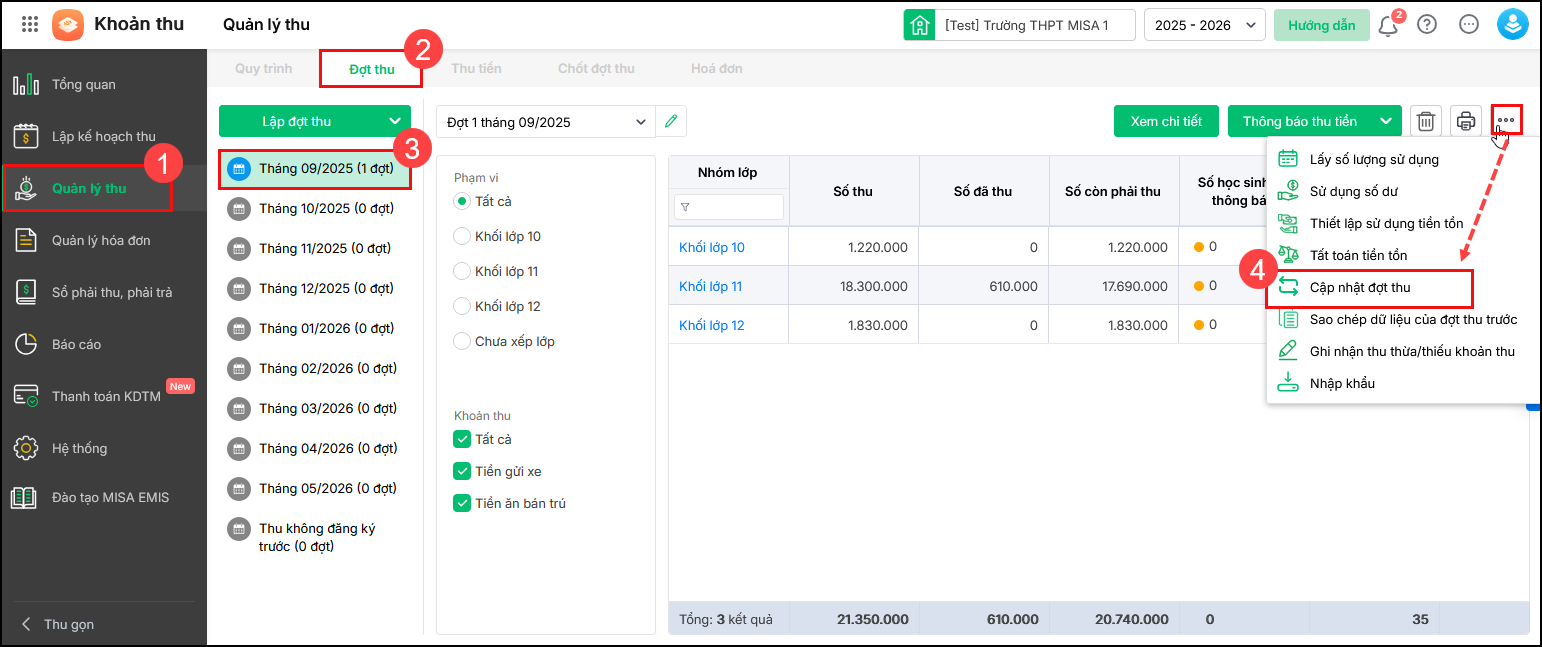The width and height of the screenshot is (1542, 647).
Task: Select the Khối lớp 10 radio button
Action: 462,236
